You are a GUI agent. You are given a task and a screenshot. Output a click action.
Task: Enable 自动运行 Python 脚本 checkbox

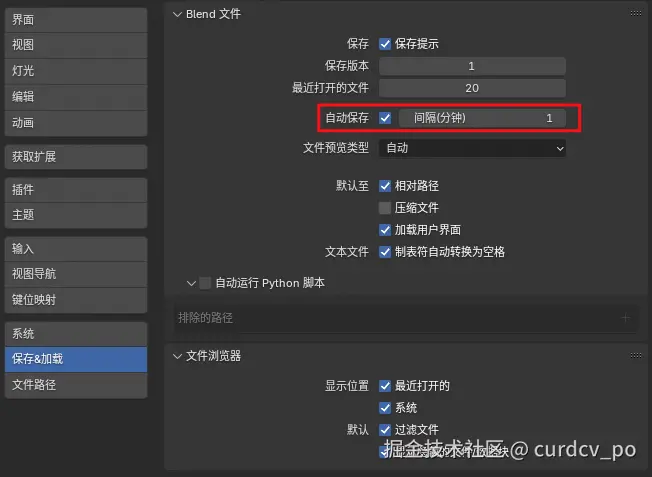205,283
